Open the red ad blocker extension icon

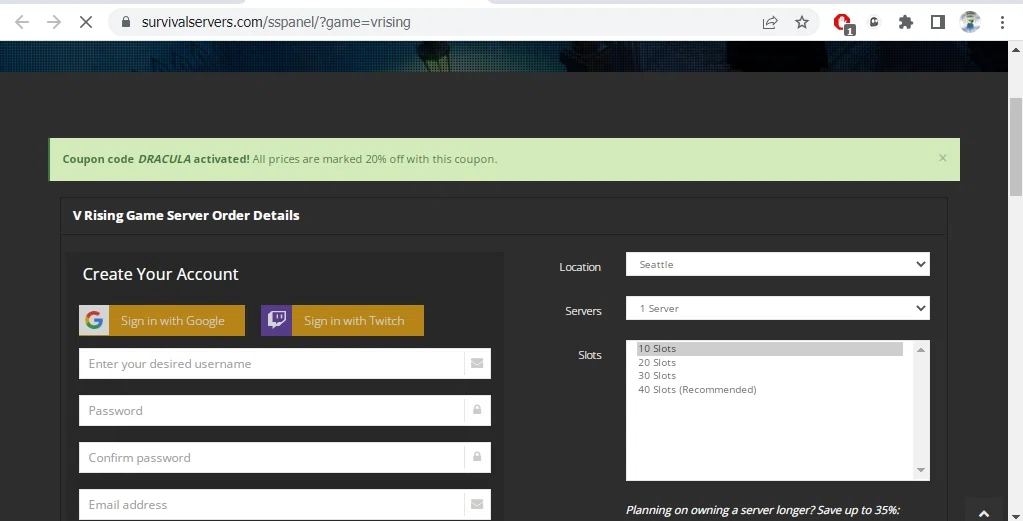844,23
